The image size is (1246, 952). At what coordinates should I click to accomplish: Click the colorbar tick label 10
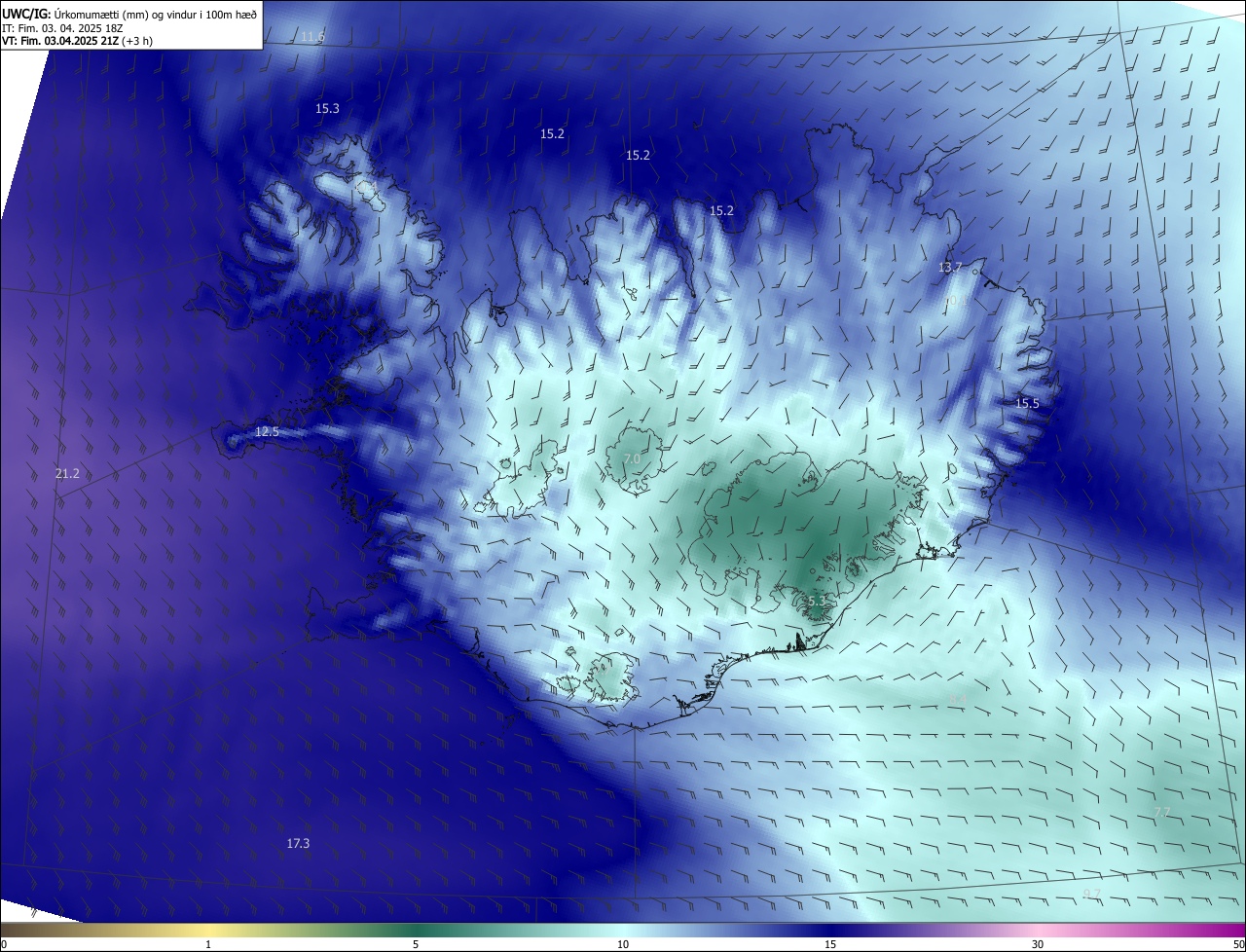[623, 944]
